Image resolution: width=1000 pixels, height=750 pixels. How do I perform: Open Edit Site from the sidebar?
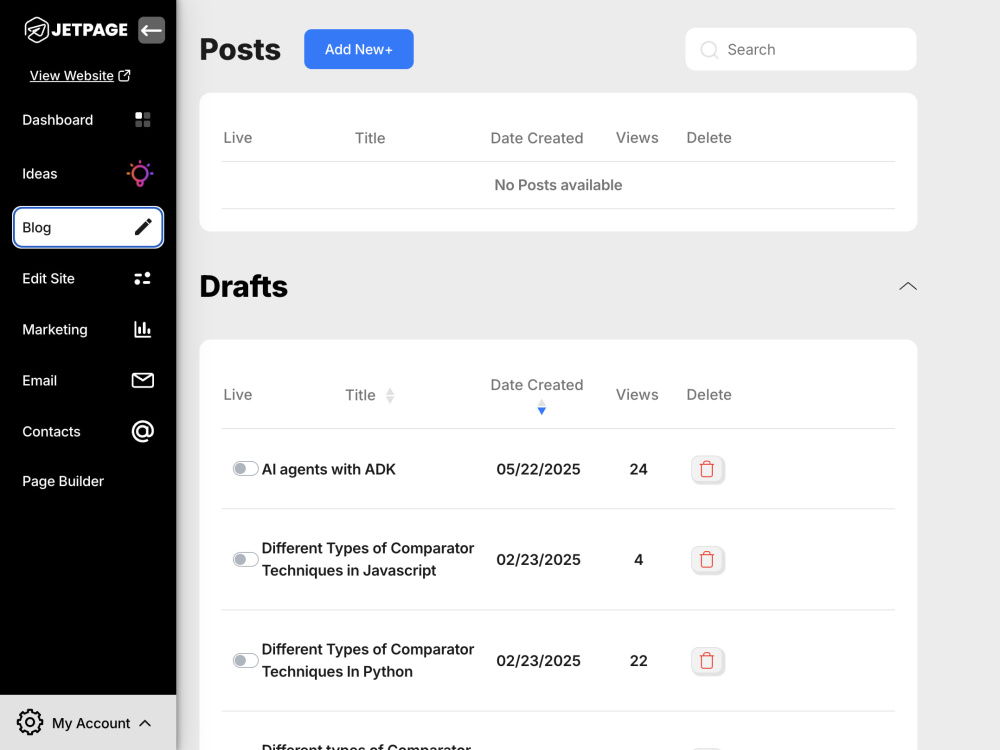(x=88, y=278)
